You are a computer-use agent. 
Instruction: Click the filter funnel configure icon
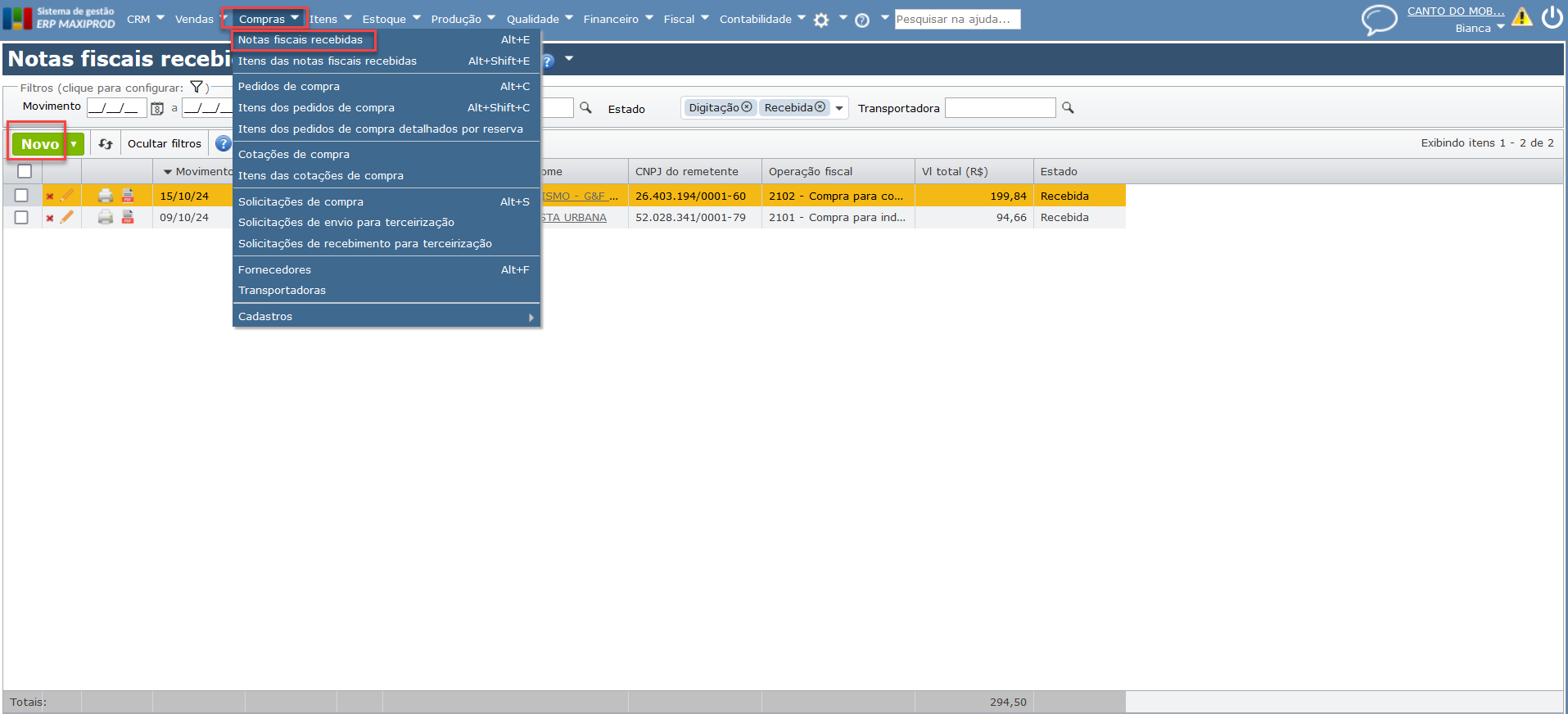197,87
